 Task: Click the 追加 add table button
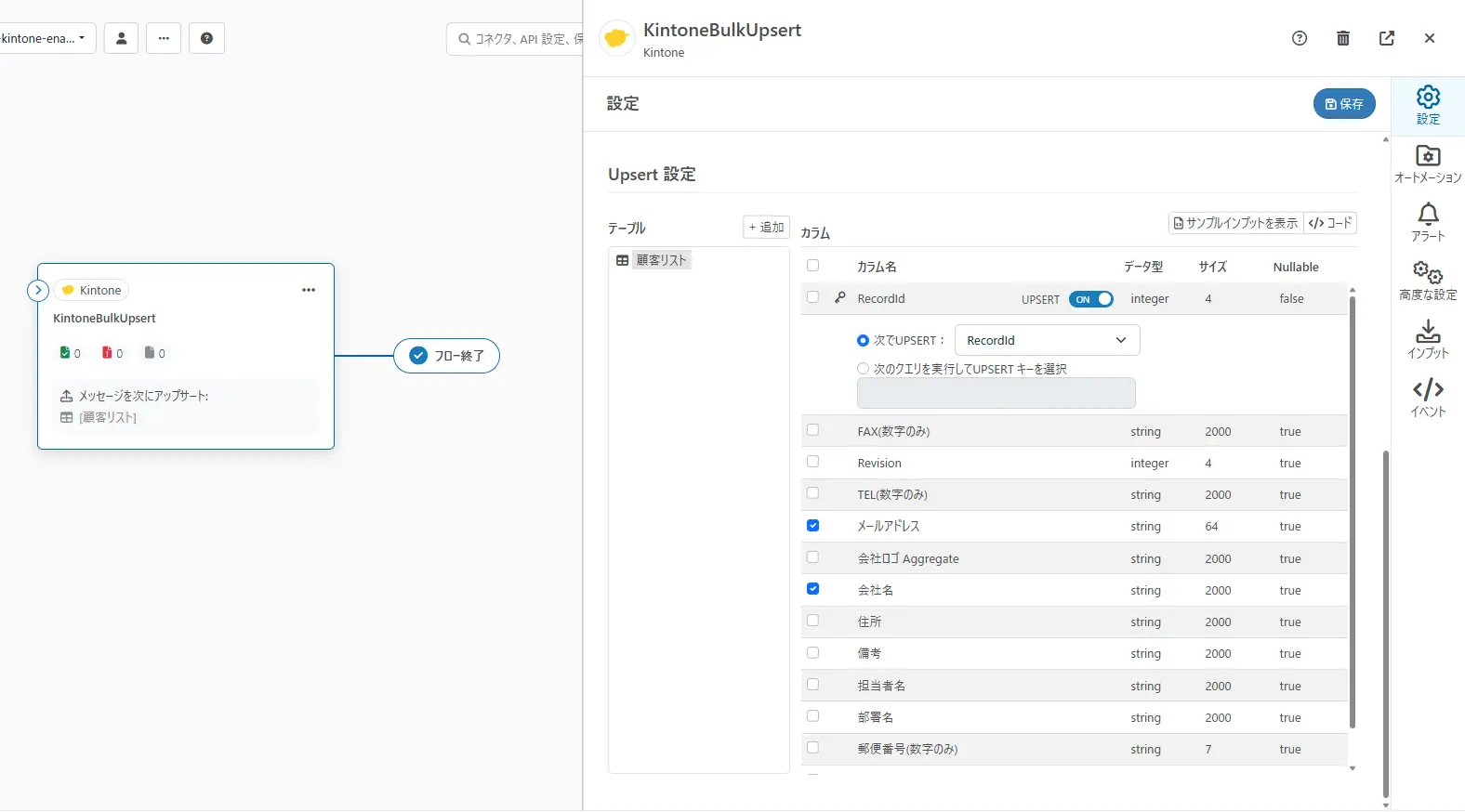[767, 227]
